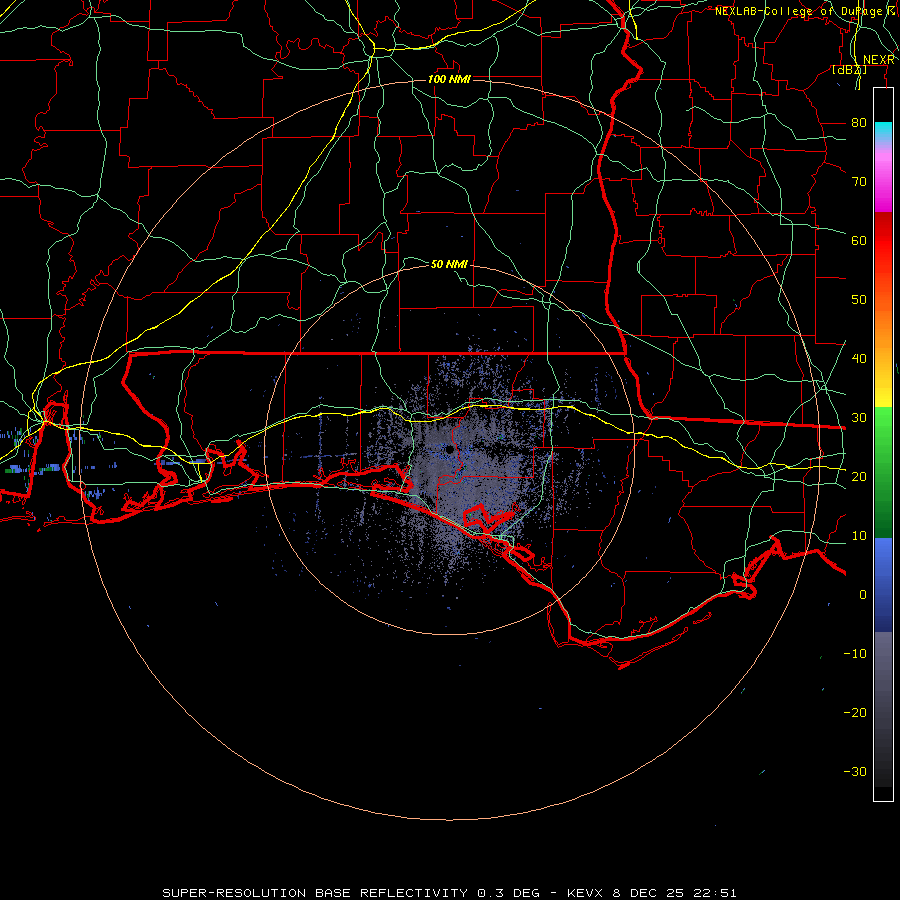Click the green band of the reflectivity color bar
The height and width of the screenshot is (900, 900).
[x=883, y=472]
